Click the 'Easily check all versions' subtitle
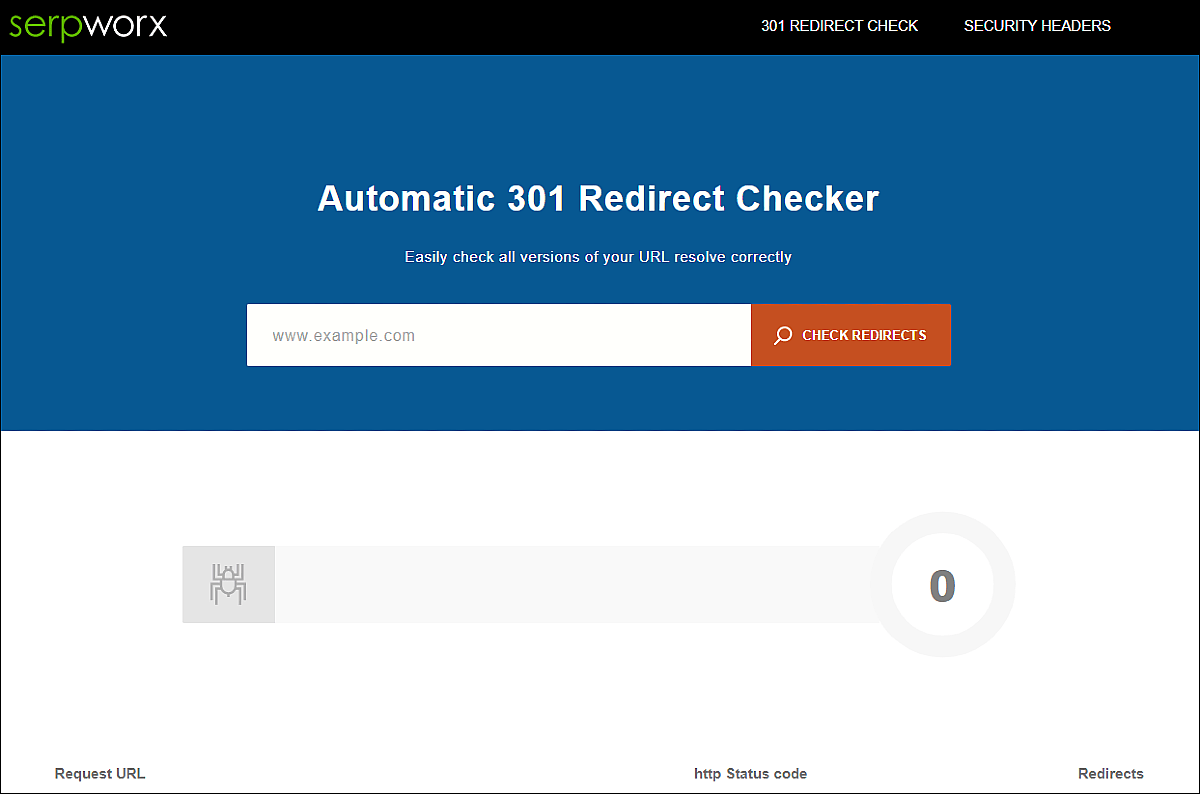The width and height of the screenshot is (1200, 794). 598,257
